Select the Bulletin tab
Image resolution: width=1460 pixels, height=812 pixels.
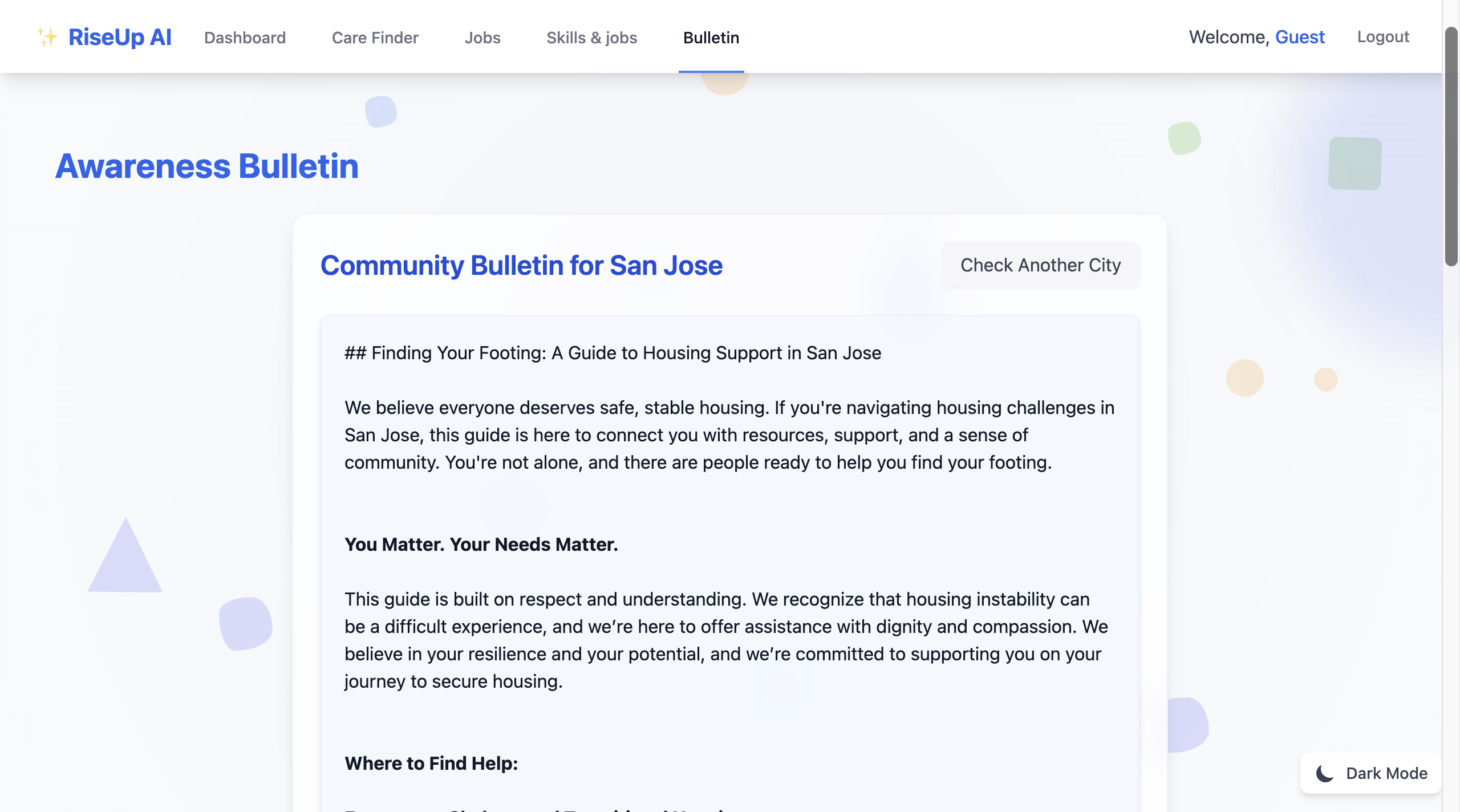[711, 38]
